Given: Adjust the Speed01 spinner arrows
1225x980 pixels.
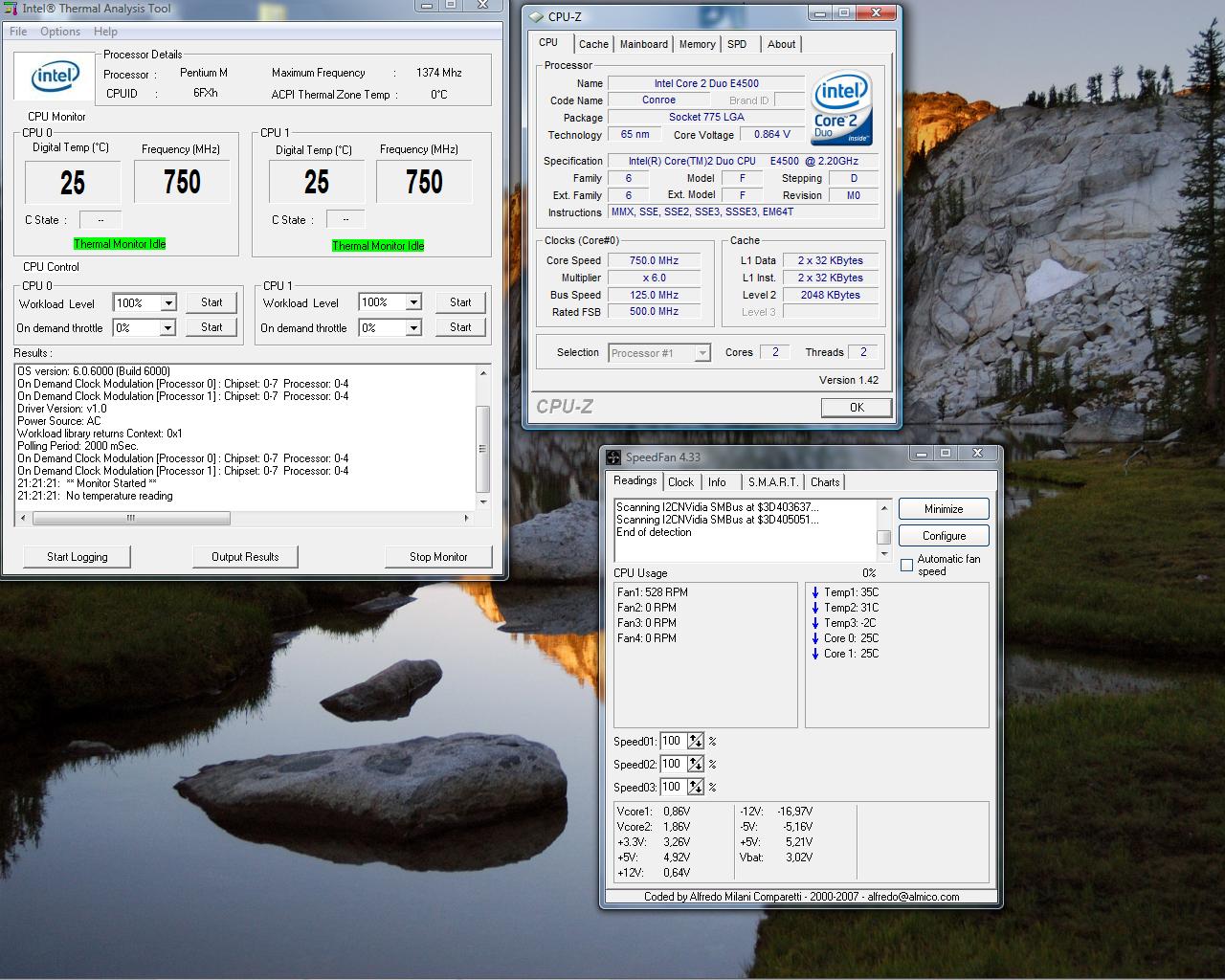Looking at the screenshot, I should [696, 742].
